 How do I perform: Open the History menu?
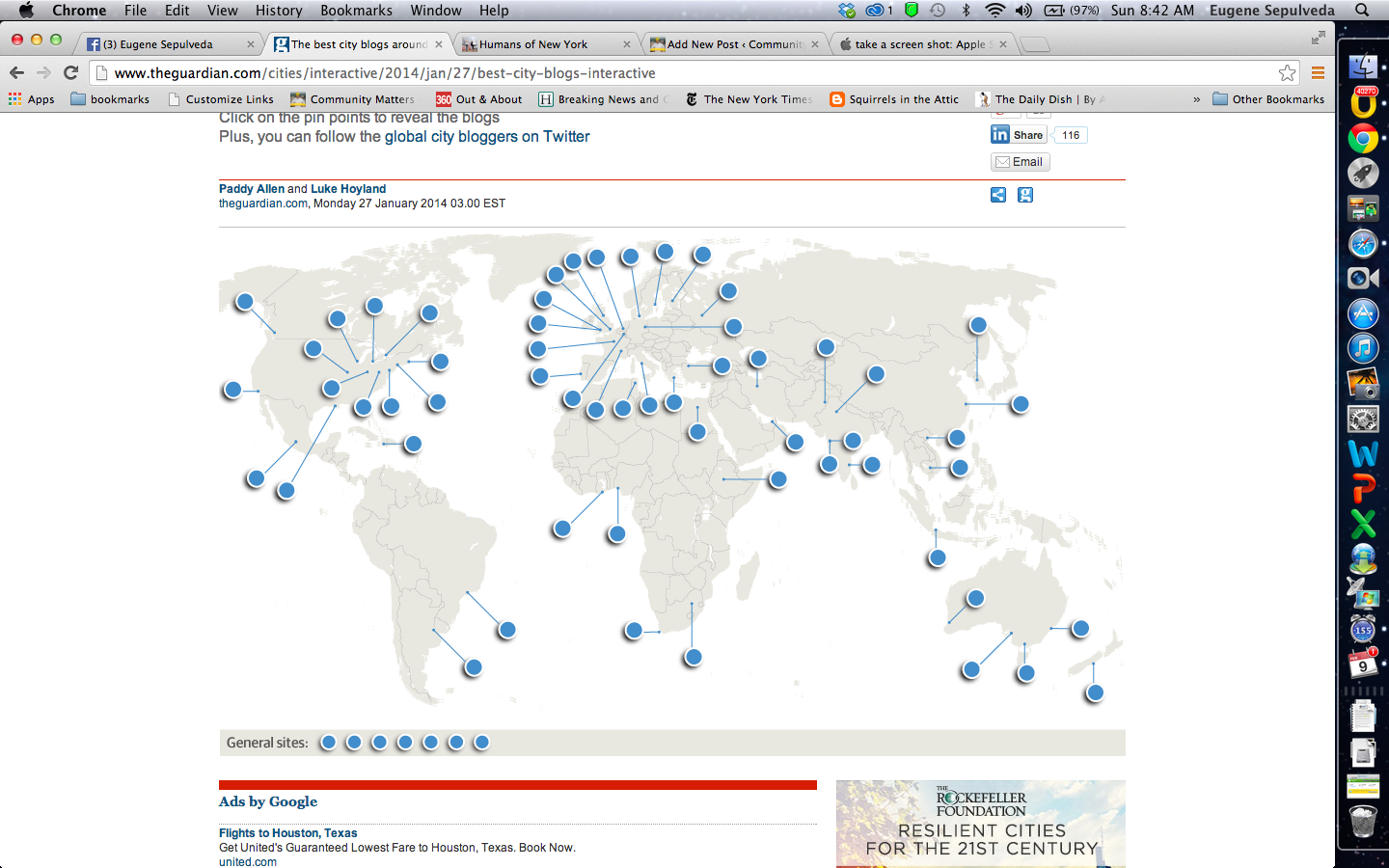click(x=279, y=11)
